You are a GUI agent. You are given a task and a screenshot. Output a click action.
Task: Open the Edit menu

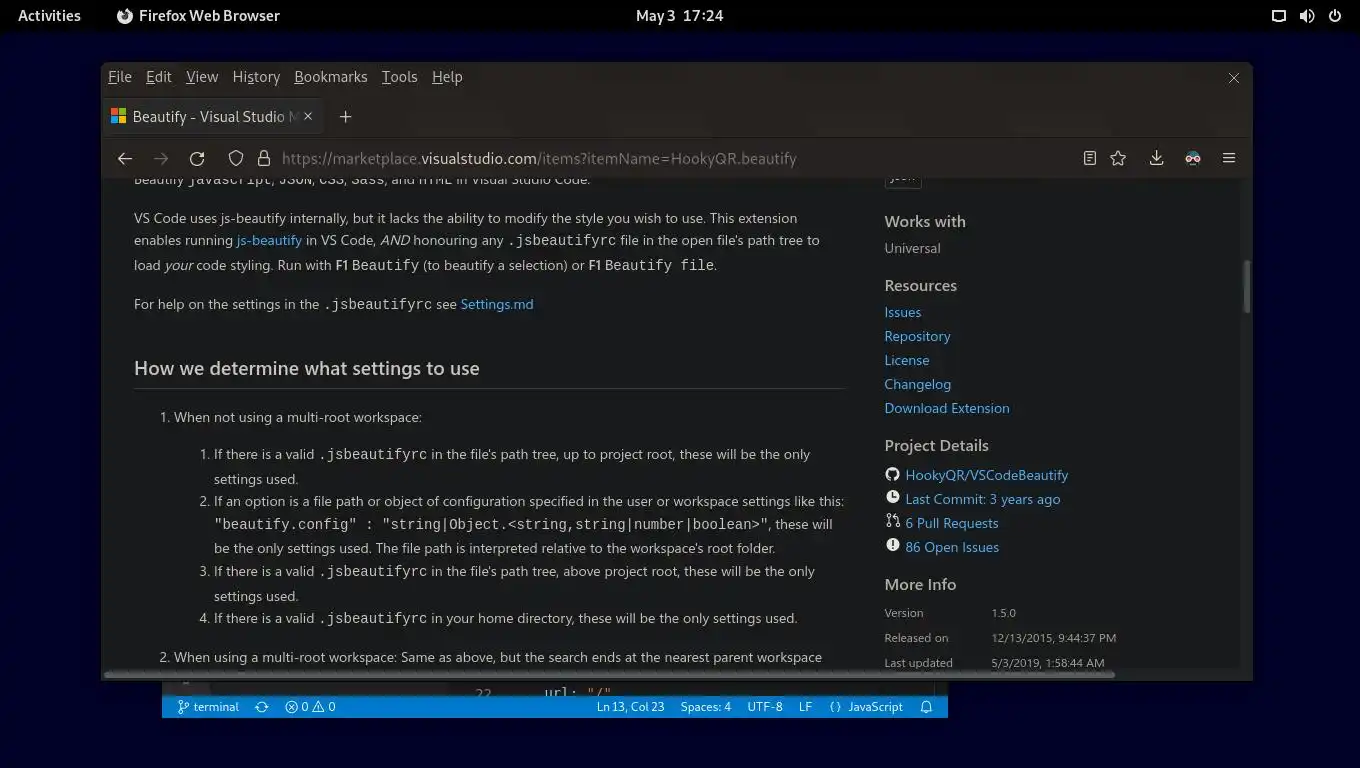pos(159,77)
